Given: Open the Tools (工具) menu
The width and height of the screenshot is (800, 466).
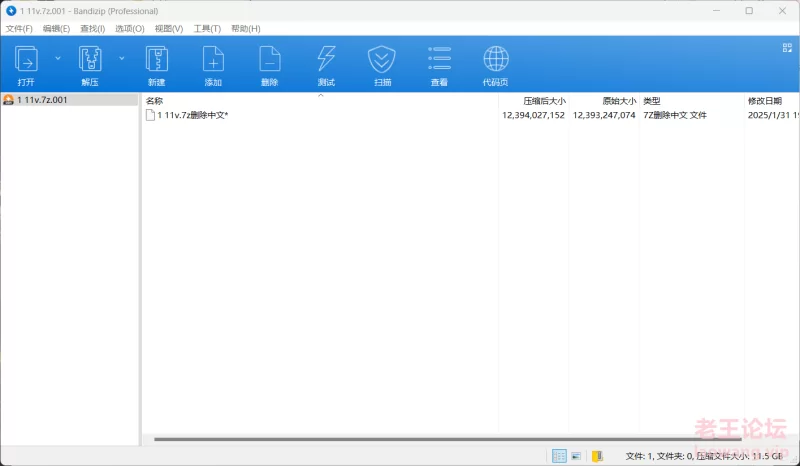Looking at the screenshot, I should point(207,29).
